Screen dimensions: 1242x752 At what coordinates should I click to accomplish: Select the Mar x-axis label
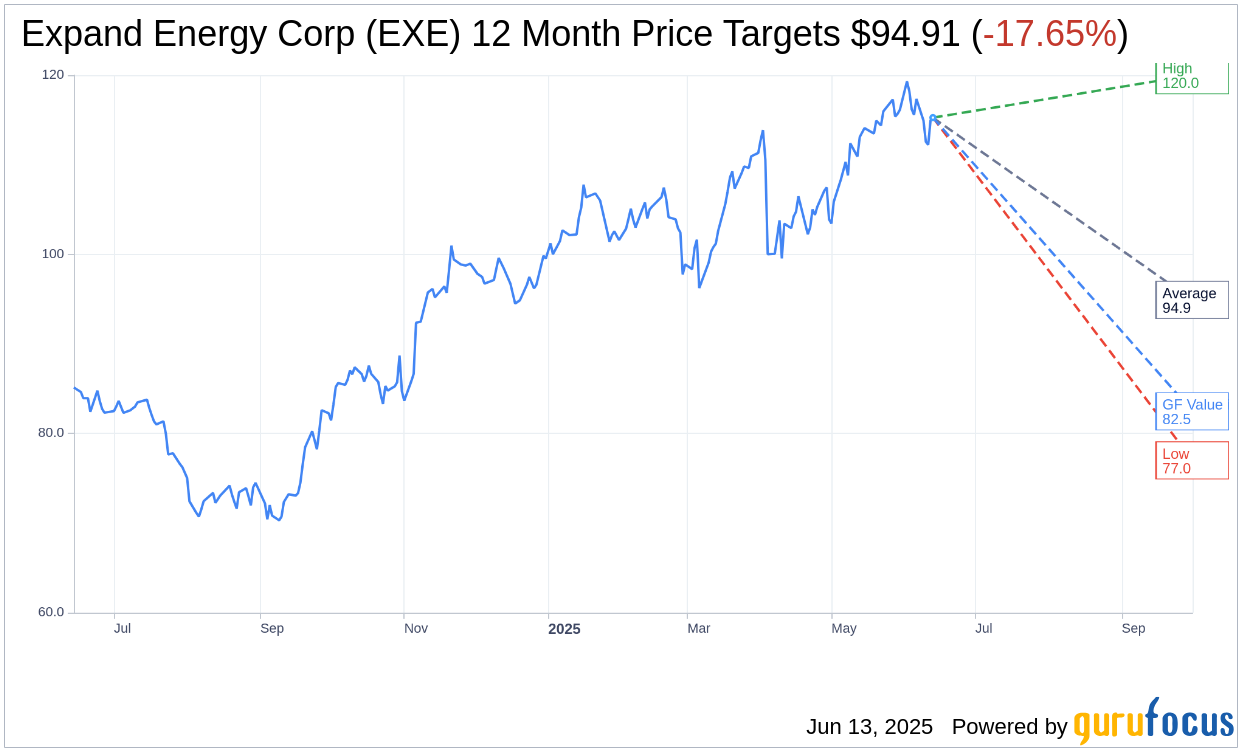pos(699,628)
